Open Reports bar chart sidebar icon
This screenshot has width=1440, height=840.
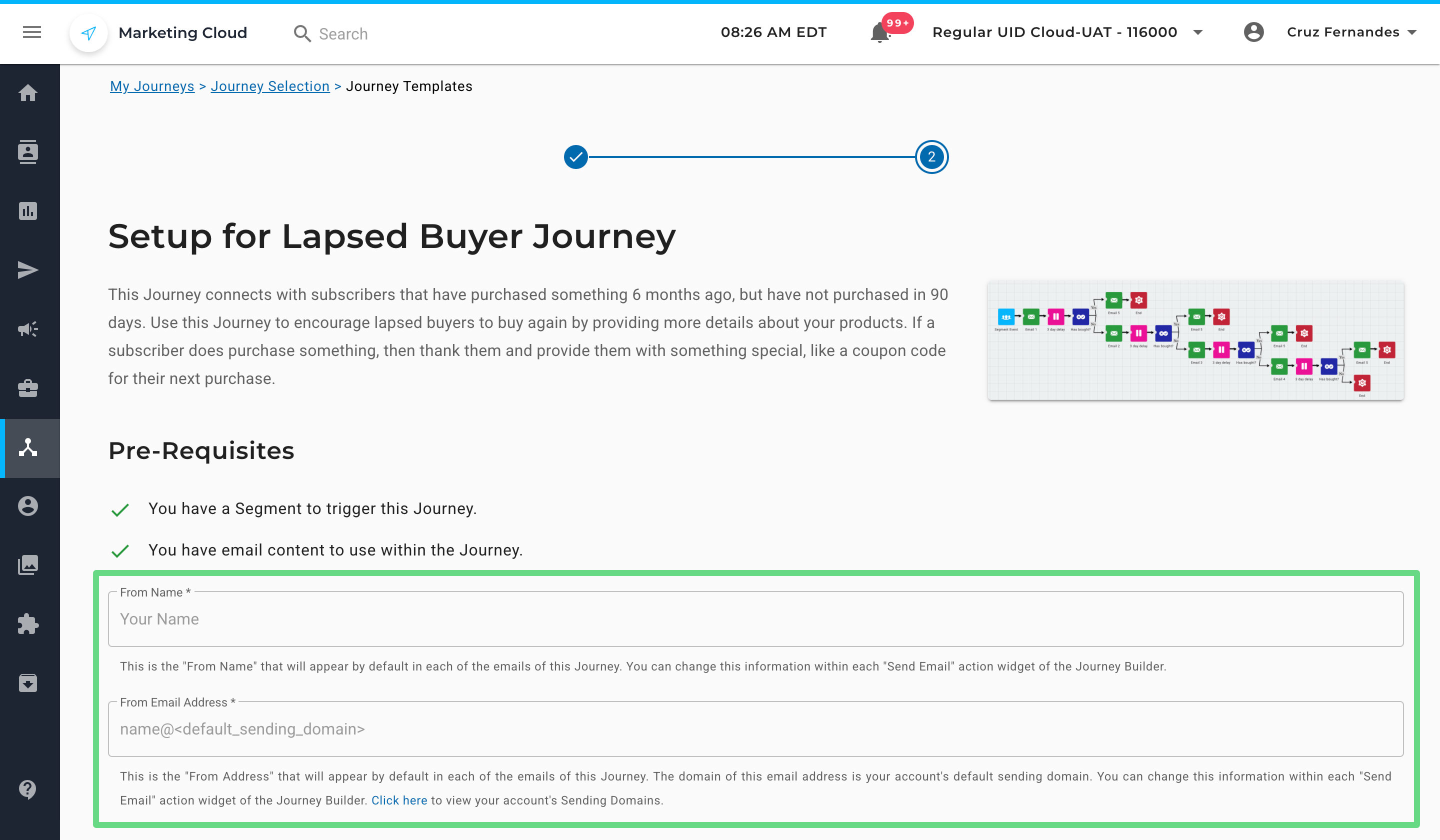(x=28, y=211)
